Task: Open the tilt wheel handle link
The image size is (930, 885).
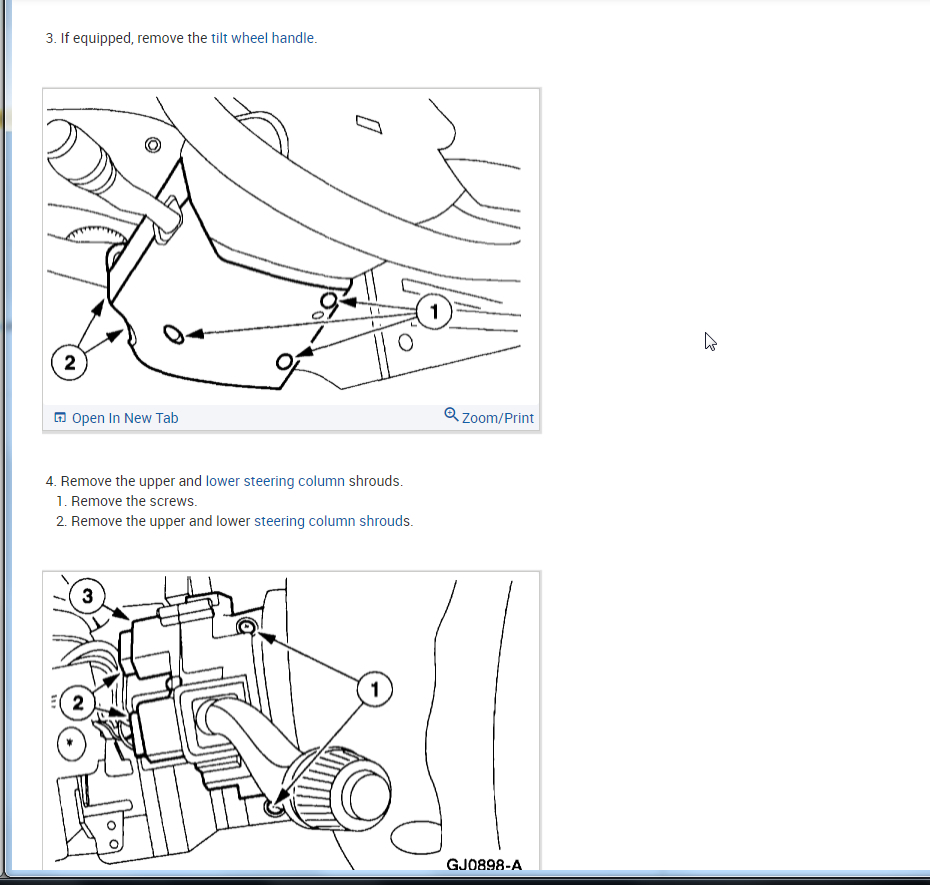Action: coord(262,38)
